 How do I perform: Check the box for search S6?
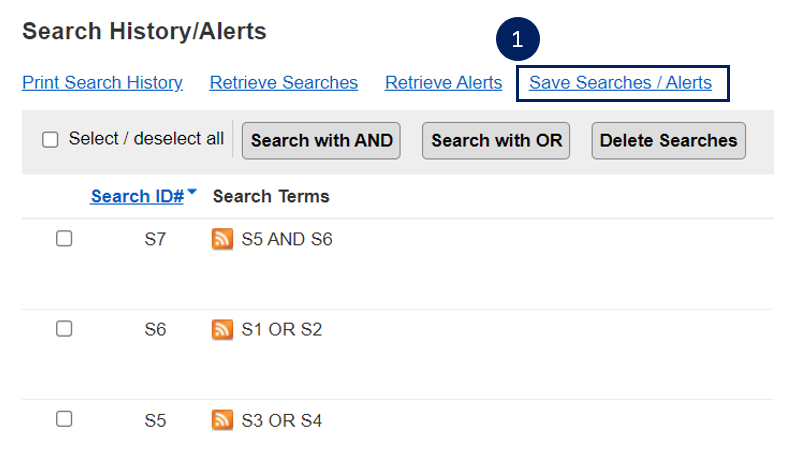pos(64,329)
